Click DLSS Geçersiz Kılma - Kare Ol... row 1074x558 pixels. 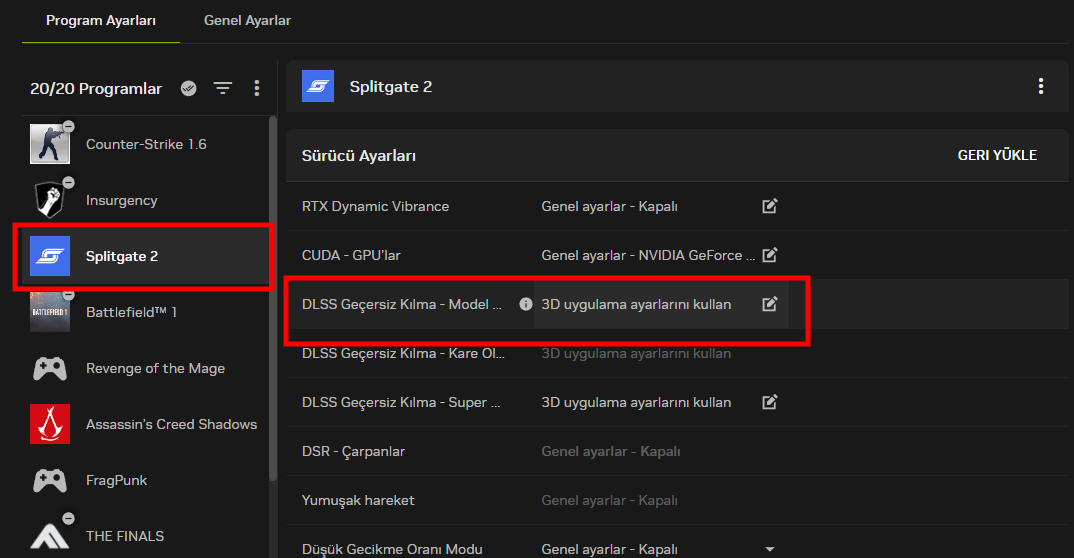[677, 353]
